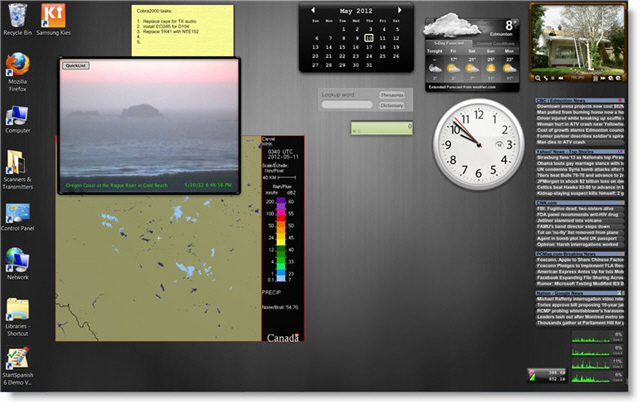Open the QuickList button on webcam gadget
The height and width of the screenshot is (404, 640).
(x=75, y=65)
